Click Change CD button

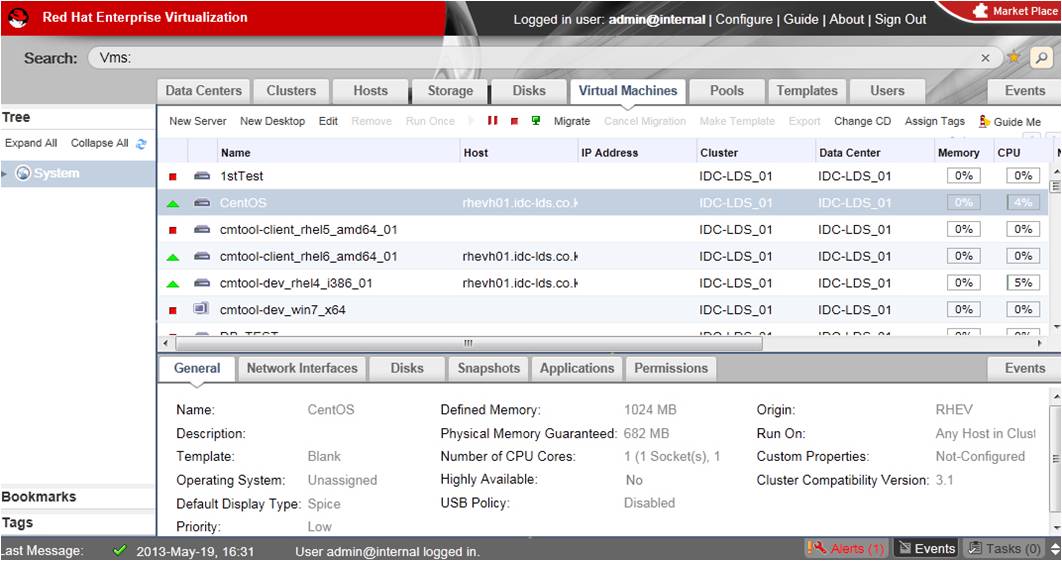[862, 121]
